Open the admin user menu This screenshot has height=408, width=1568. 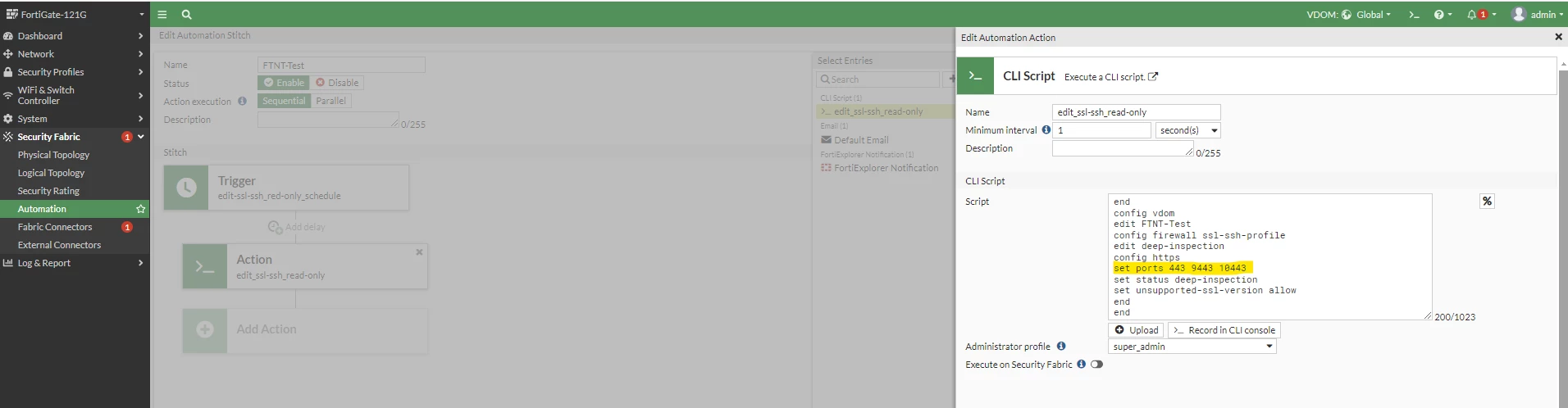(x=1538, y=15)
